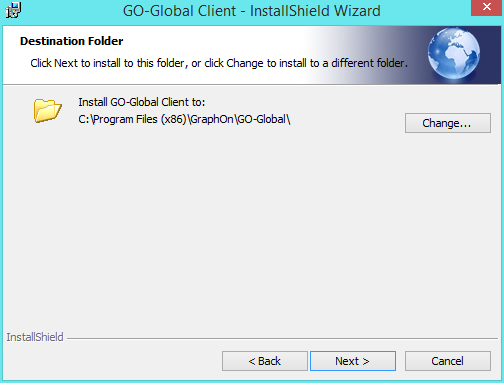Click the 'GraphOn' segment of the install path
The width and height of the screenshot is (504, 383).
click(x=212, y=119)
